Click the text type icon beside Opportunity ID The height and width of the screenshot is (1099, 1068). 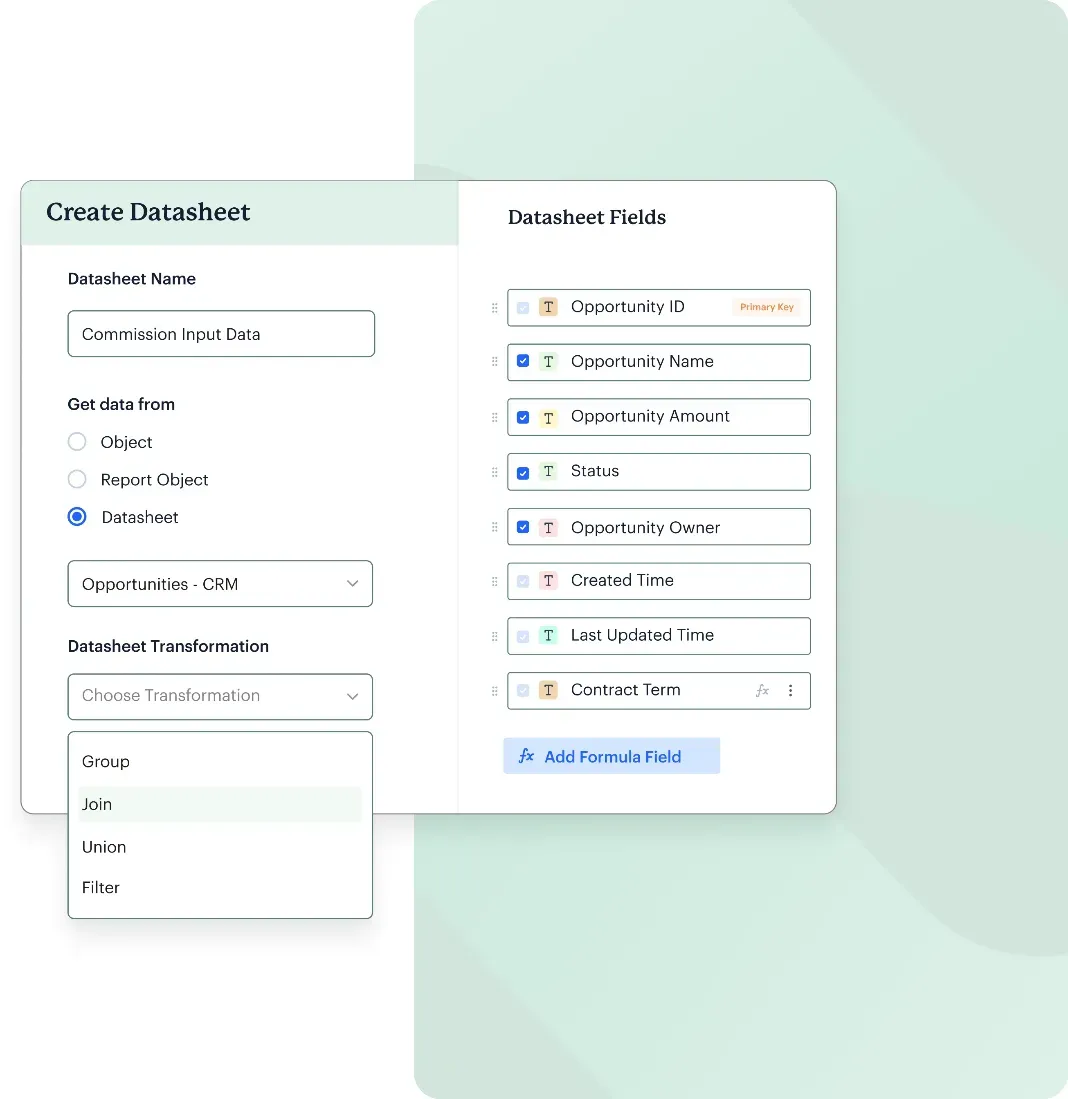click(x=547, y=307)
